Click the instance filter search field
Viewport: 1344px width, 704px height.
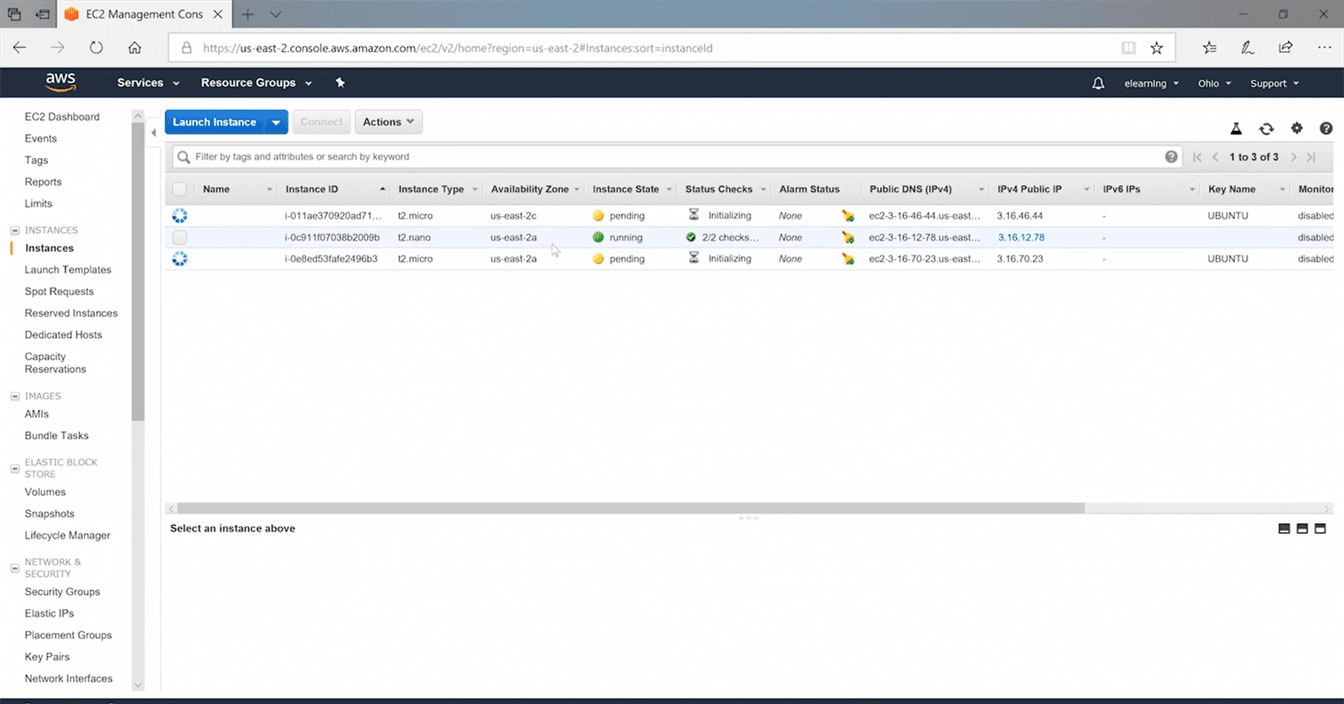670,157
